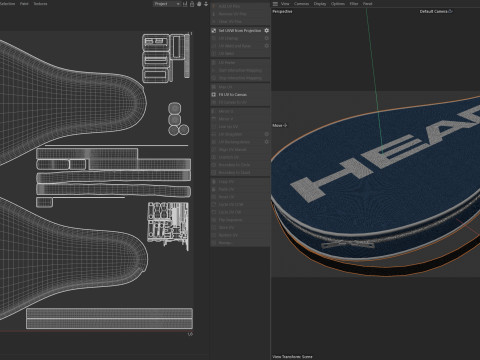This screenshot has height=360, width=480.
Task: Open UV Straighten settings gear
Action: point(266,134)
